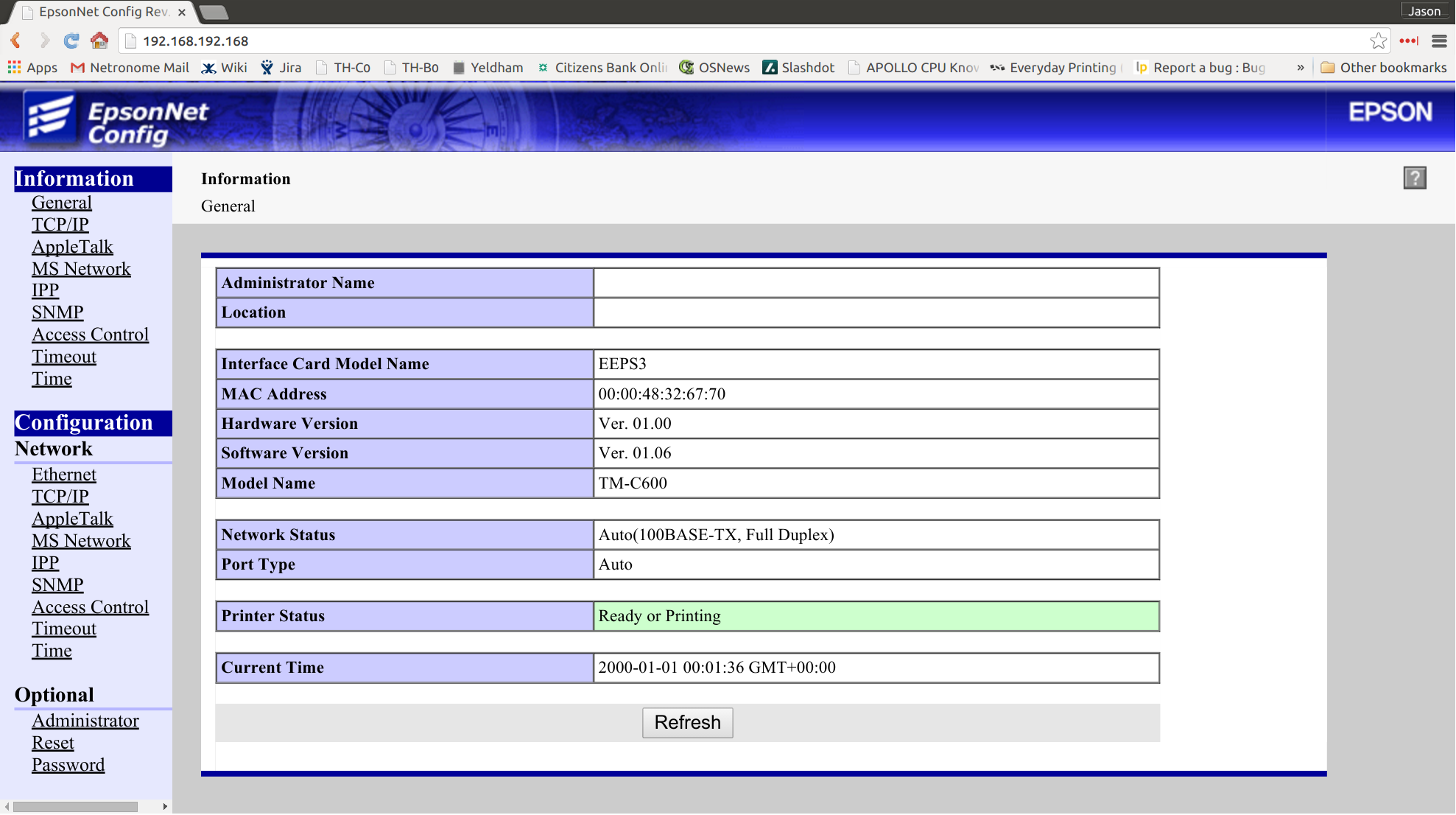This screenshot has width=1456, height=815.
Task: Close the EpsonNet Config tab
Action: point(182,12)
